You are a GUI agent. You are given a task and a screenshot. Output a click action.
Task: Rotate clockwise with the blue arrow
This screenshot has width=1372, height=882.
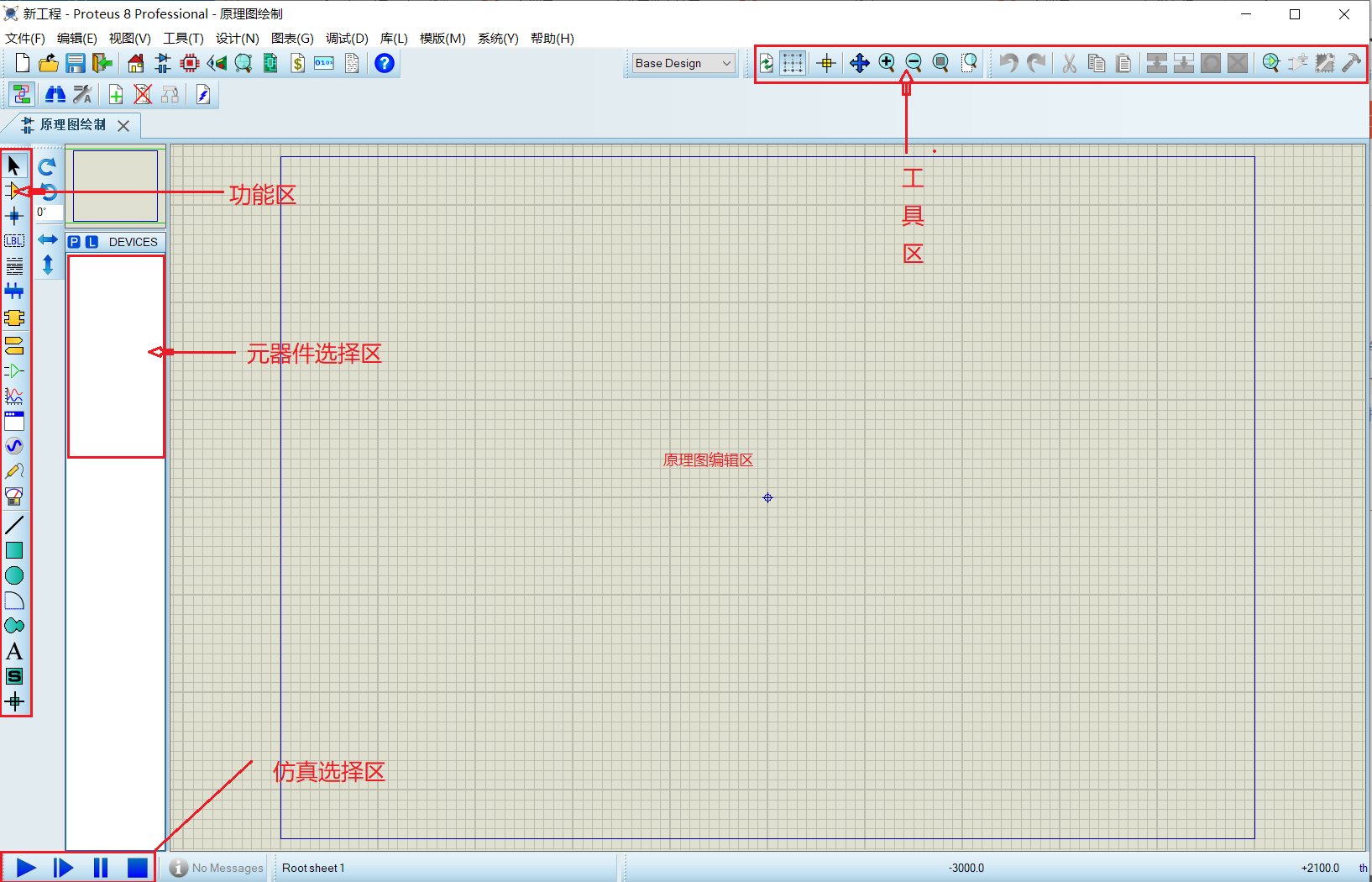click(48, 166)
